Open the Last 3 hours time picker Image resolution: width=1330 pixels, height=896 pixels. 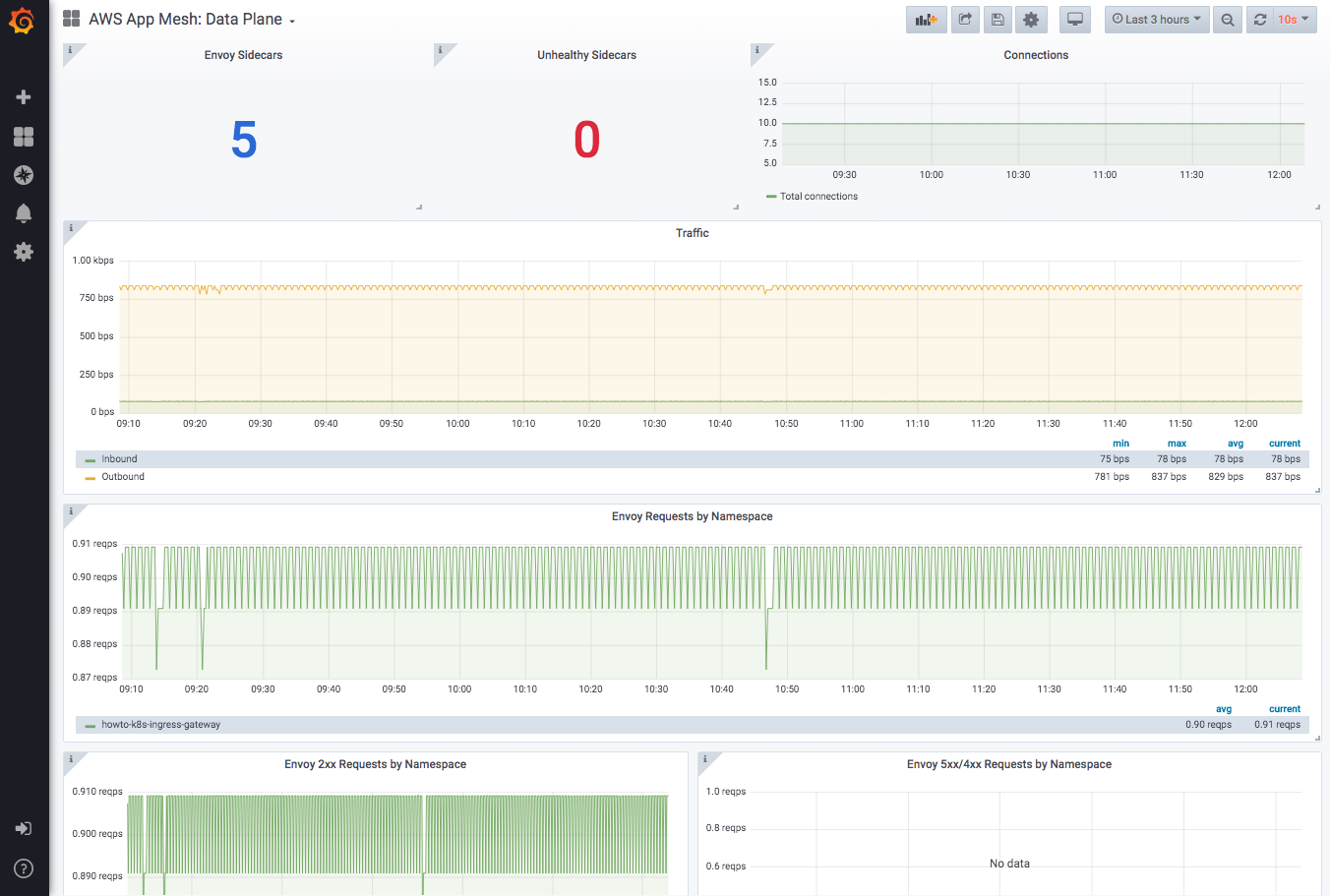coord(1157,20)
